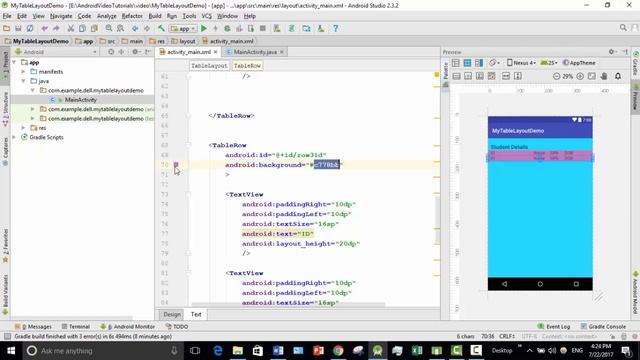
Task: Stop the running app with the stop icon
Action: 263,29
